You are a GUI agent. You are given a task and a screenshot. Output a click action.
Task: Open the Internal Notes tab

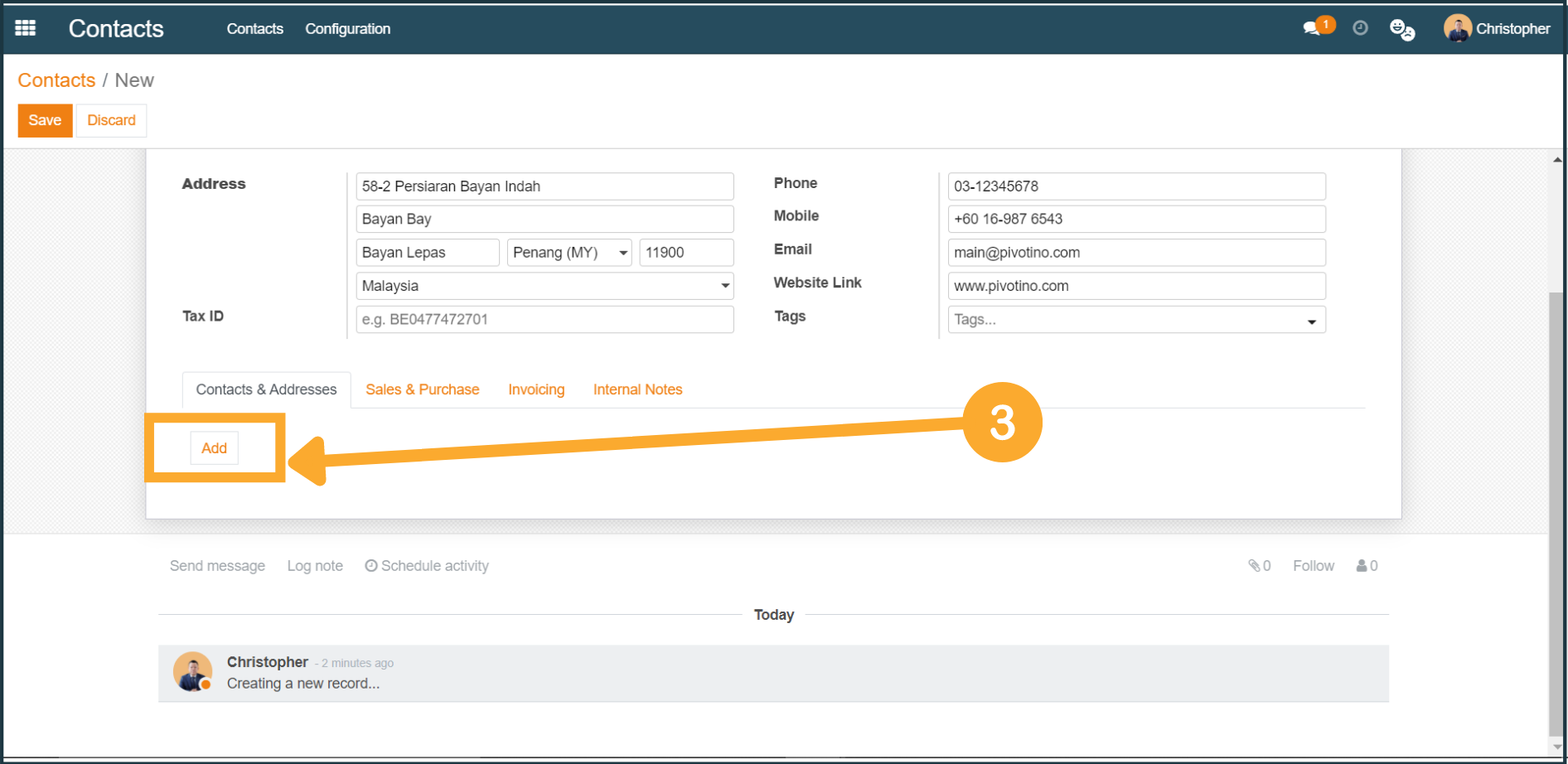click(637, 389)
